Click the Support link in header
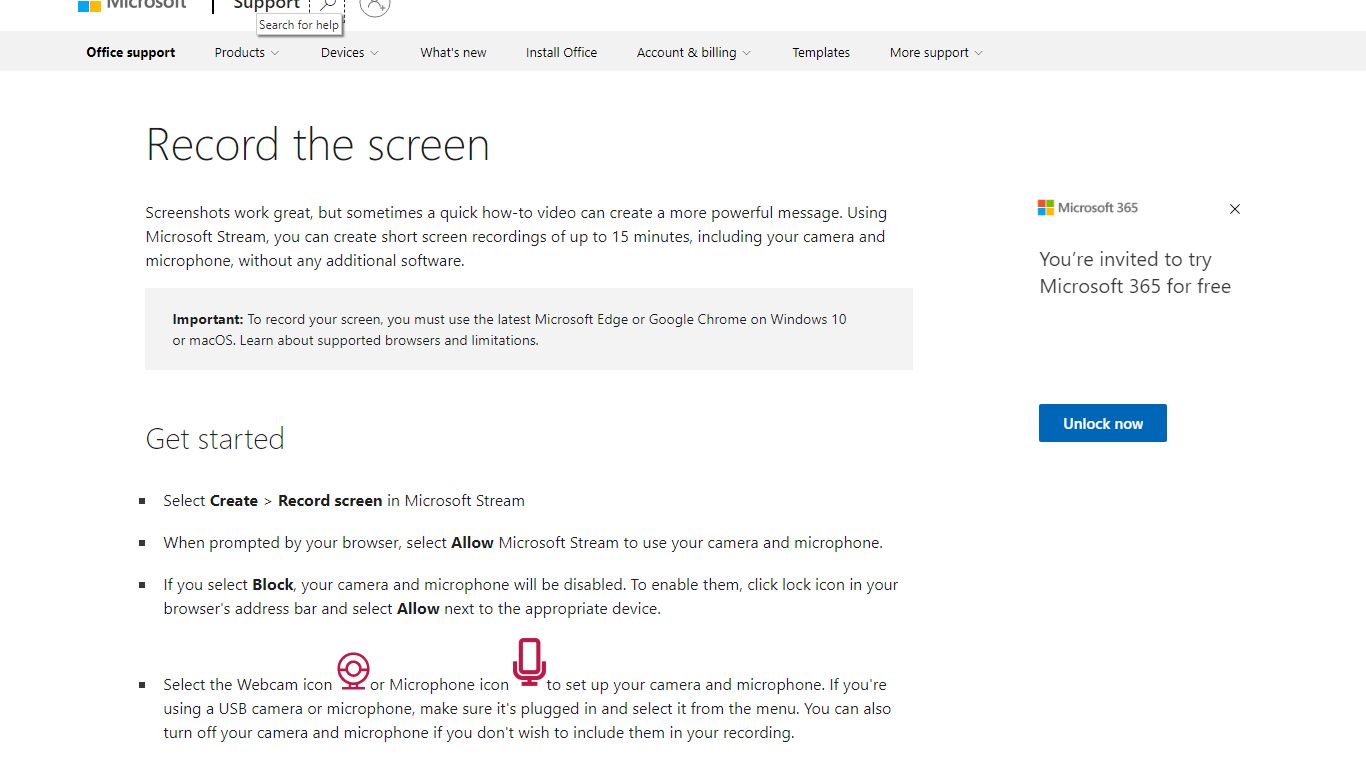1366x768 pixels. point(266,5)
